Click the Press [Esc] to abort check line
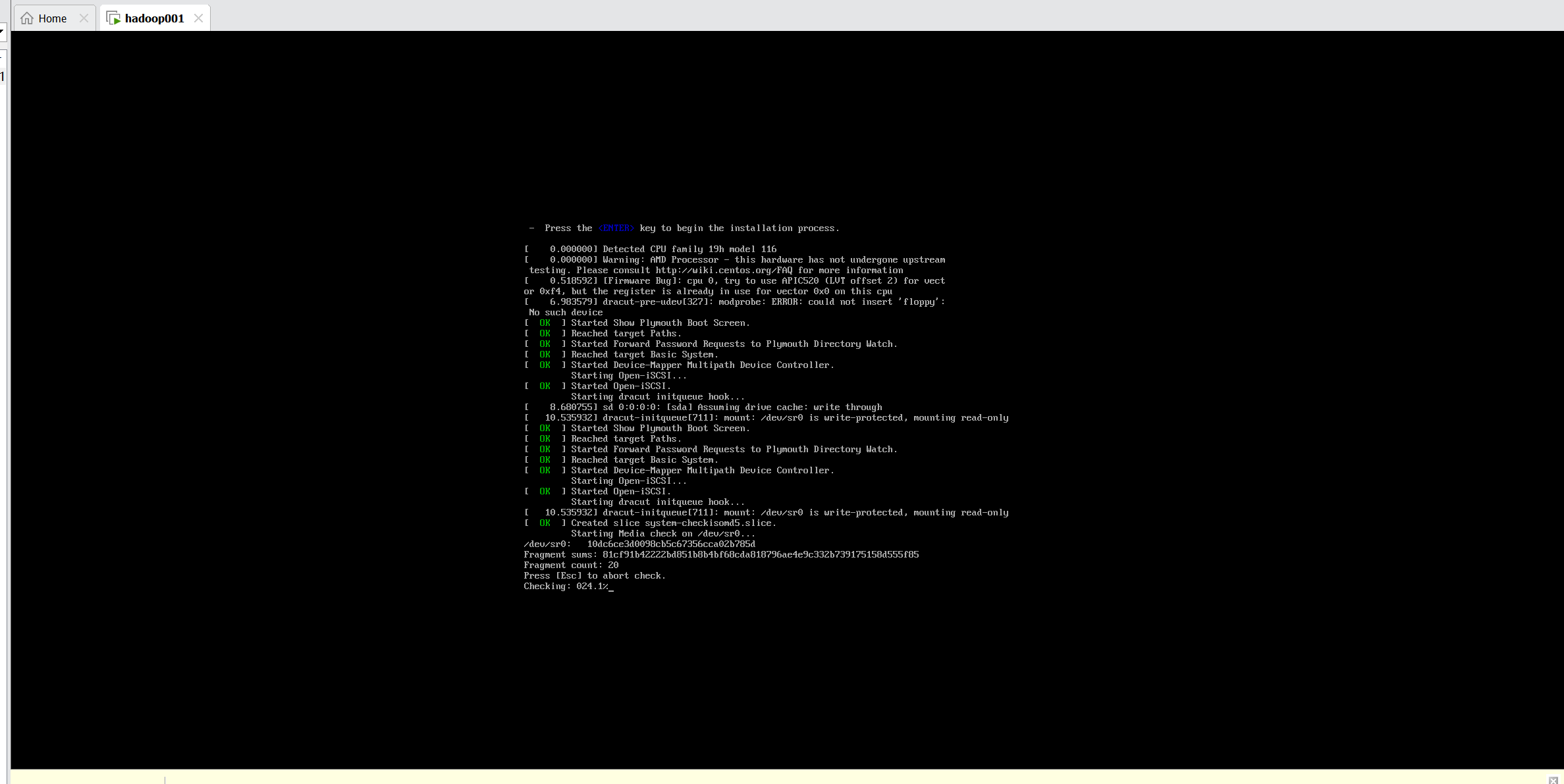 point(594,576)
